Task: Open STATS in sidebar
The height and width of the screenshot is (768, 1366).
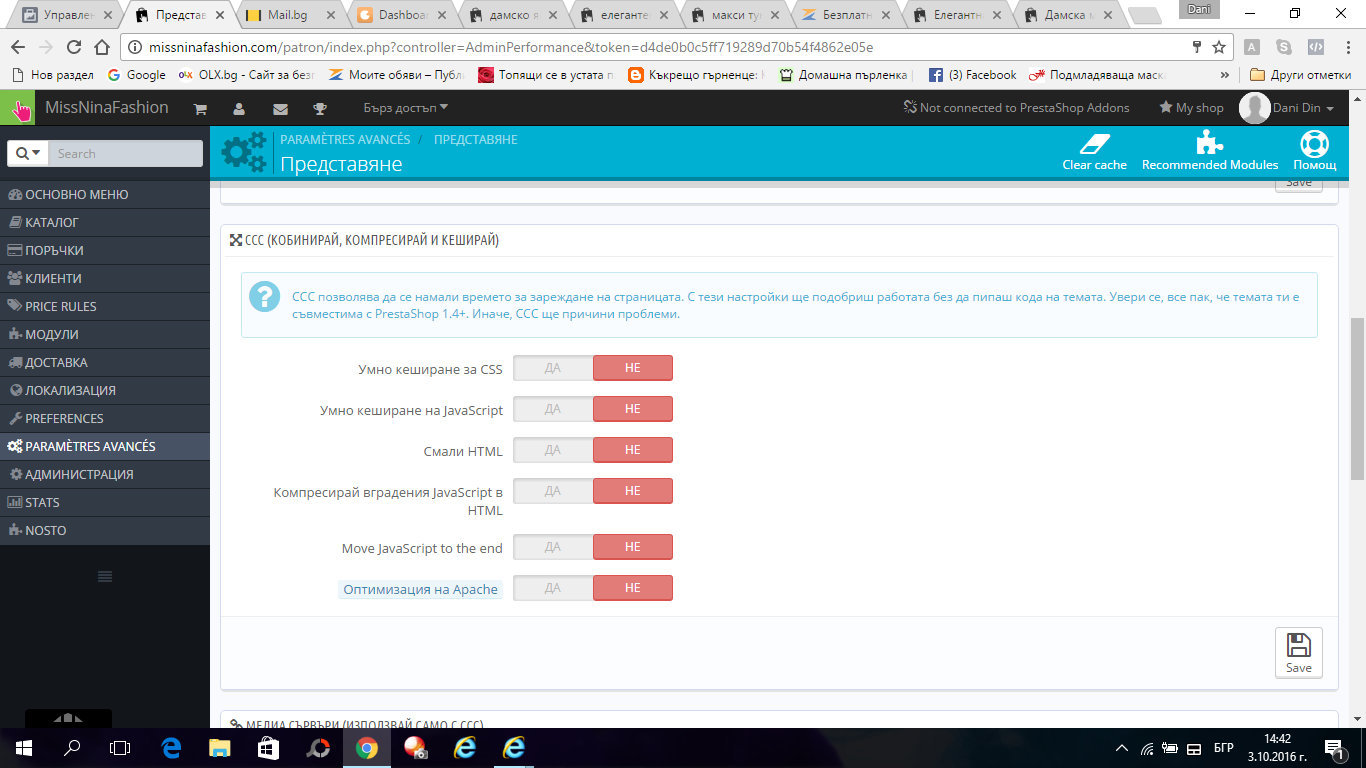Action: click(x=105, y=502)
